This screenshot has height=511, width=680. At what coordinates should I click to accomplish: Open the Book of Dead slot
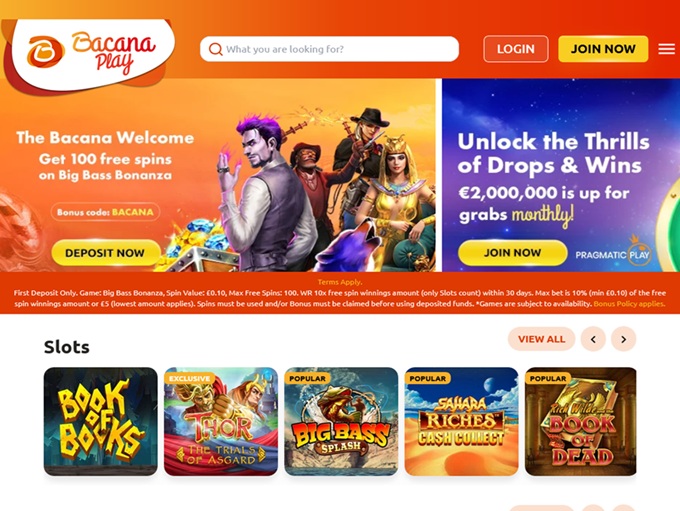point(581,421)
